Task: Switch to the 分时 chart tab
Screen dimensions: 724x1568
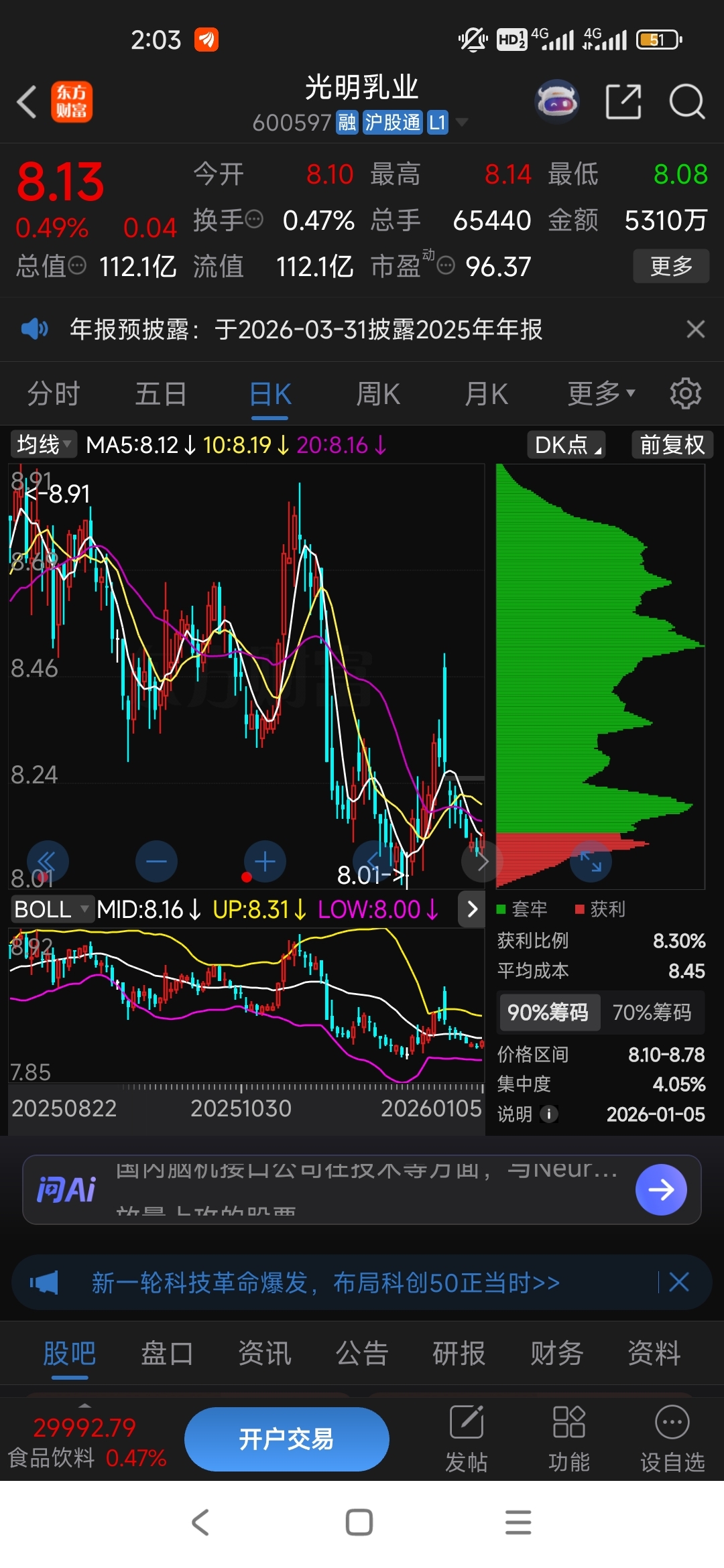Action: (54, 394)
